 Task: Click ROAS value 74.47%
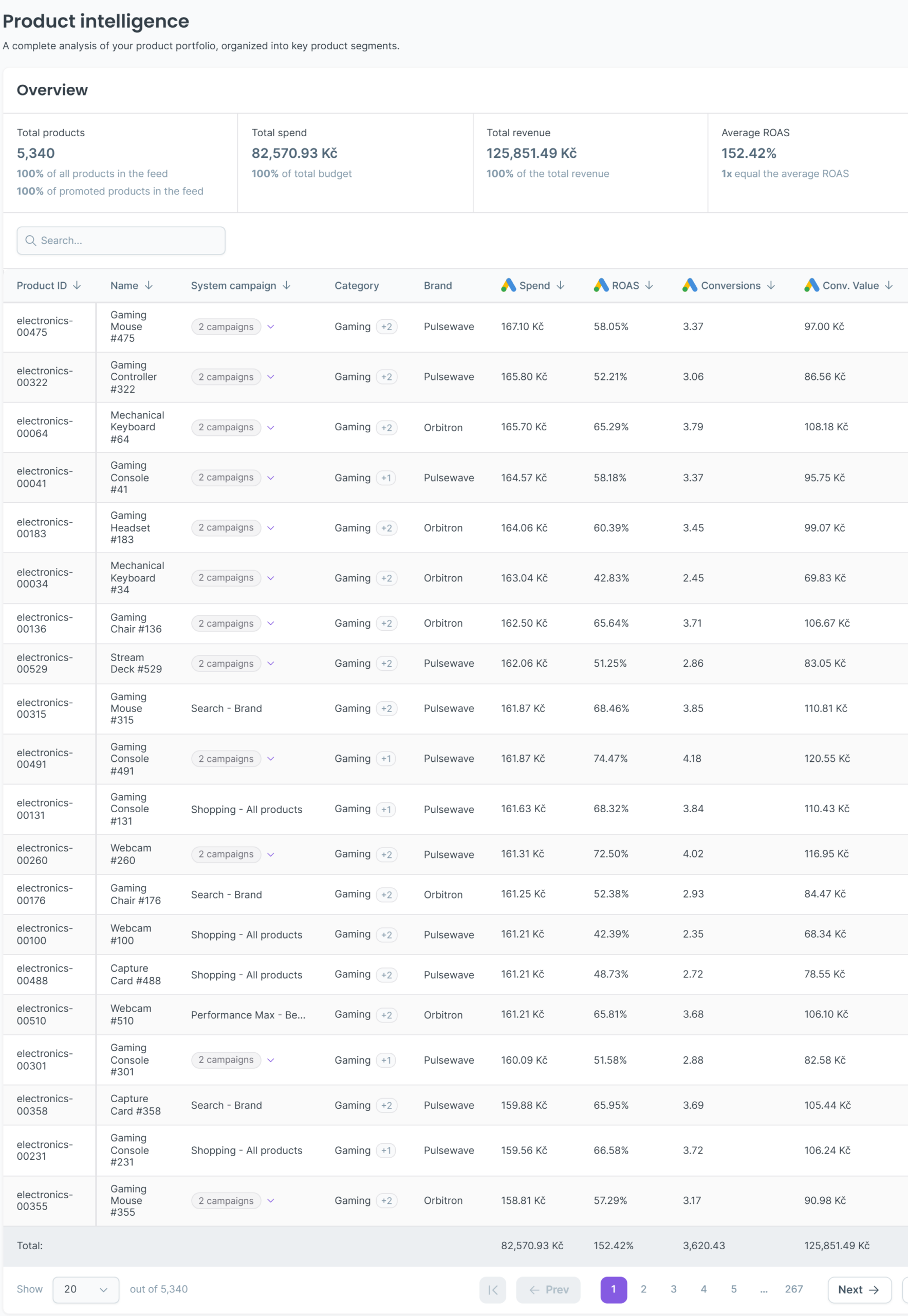610,759
